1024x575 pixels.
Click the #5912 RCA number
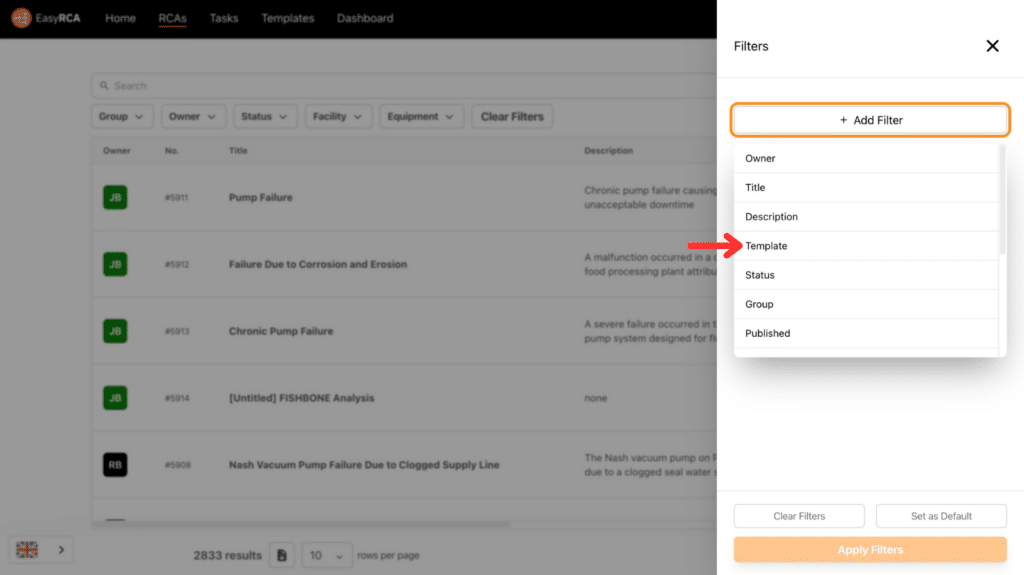[x=177, y=265]
